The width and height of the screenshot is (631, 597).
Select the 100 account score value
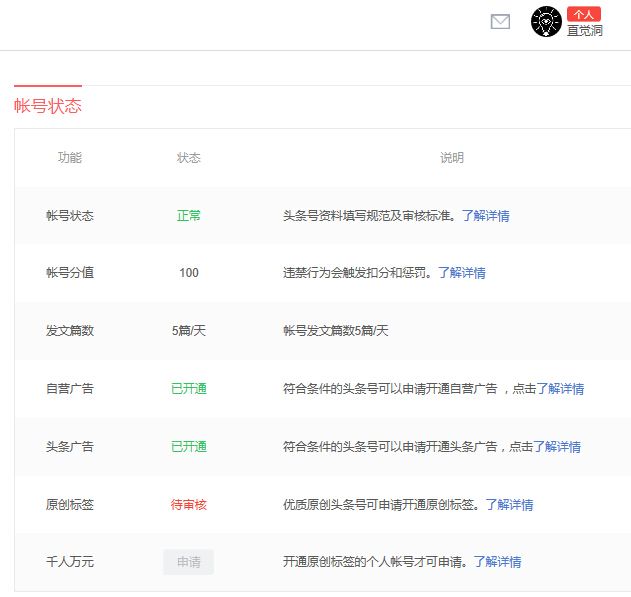coord(189,273)
